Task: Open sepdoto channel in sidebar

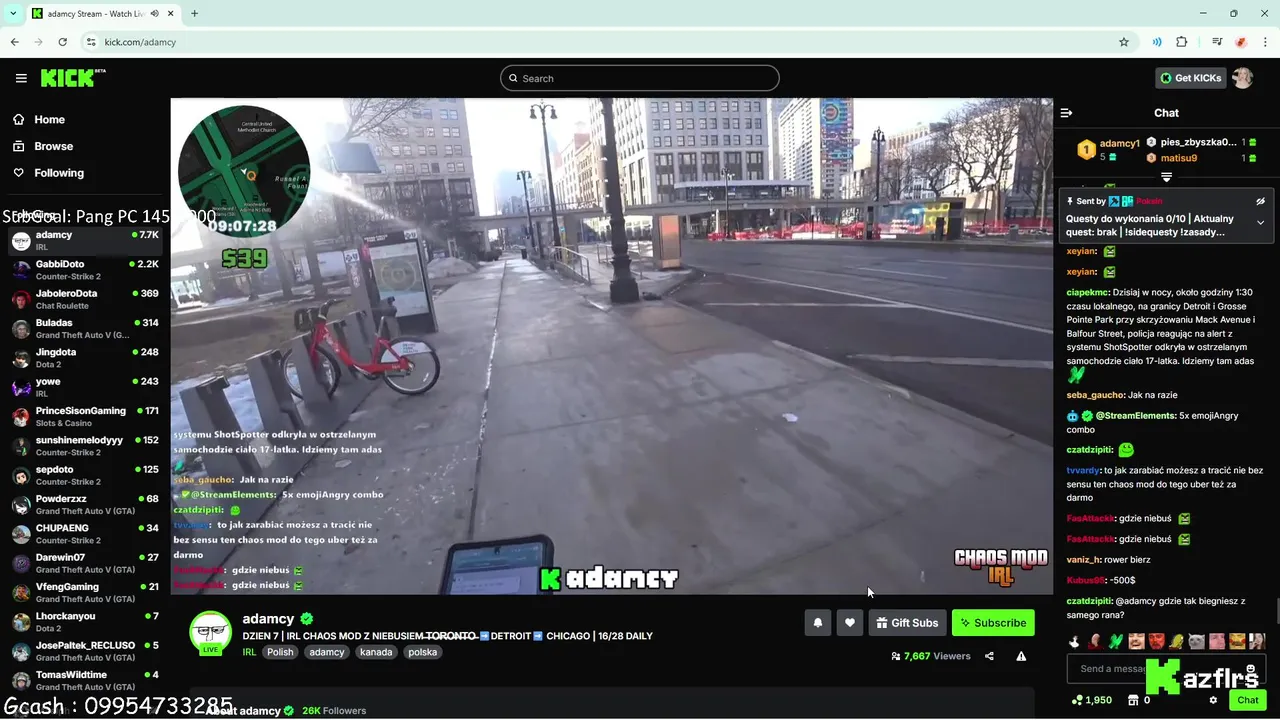Action: pos(85,475)
